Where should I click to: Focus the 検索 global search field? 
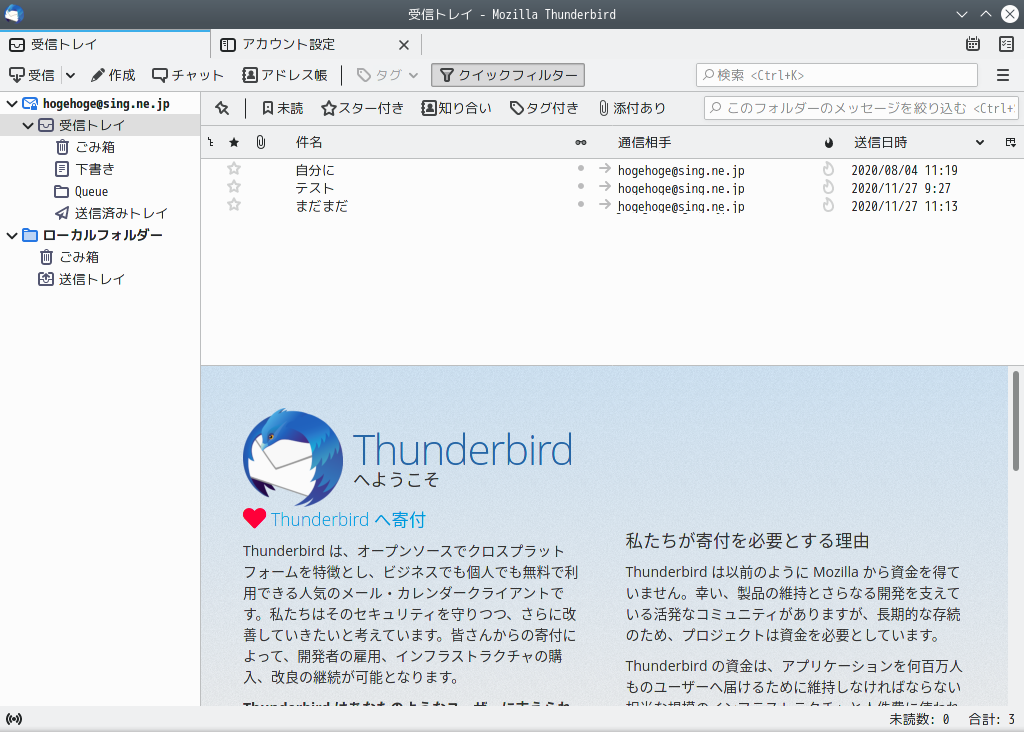[x=837, y=75]
